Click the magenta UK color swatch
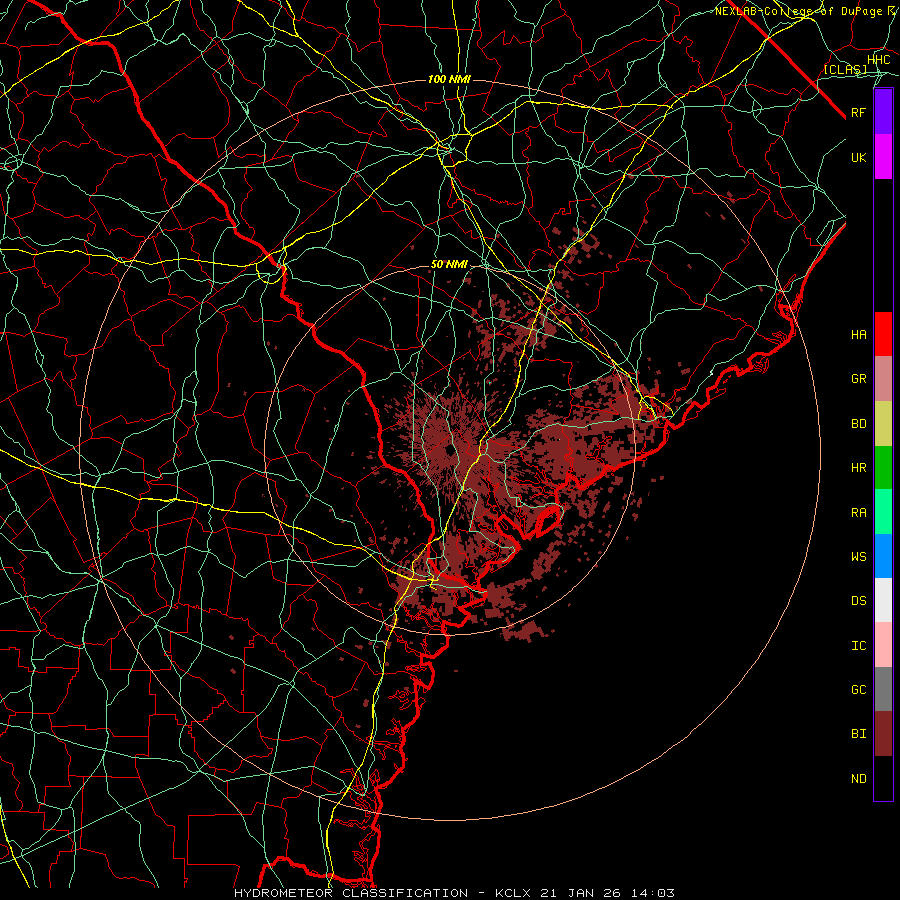This screenshot has width=900, height=900. (883, 157)
